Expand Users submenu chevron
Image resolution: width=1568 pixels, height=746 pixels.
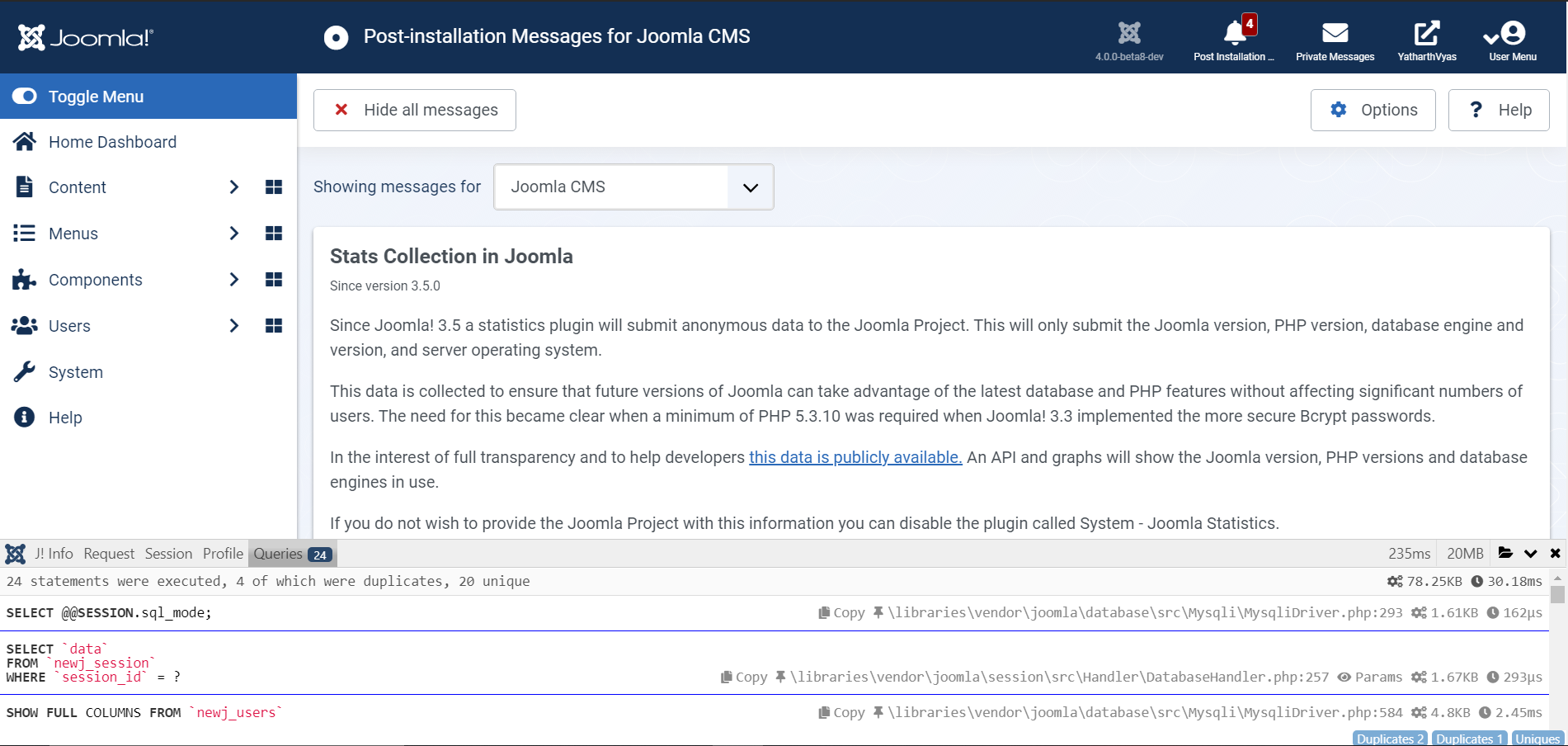[234, 326]
